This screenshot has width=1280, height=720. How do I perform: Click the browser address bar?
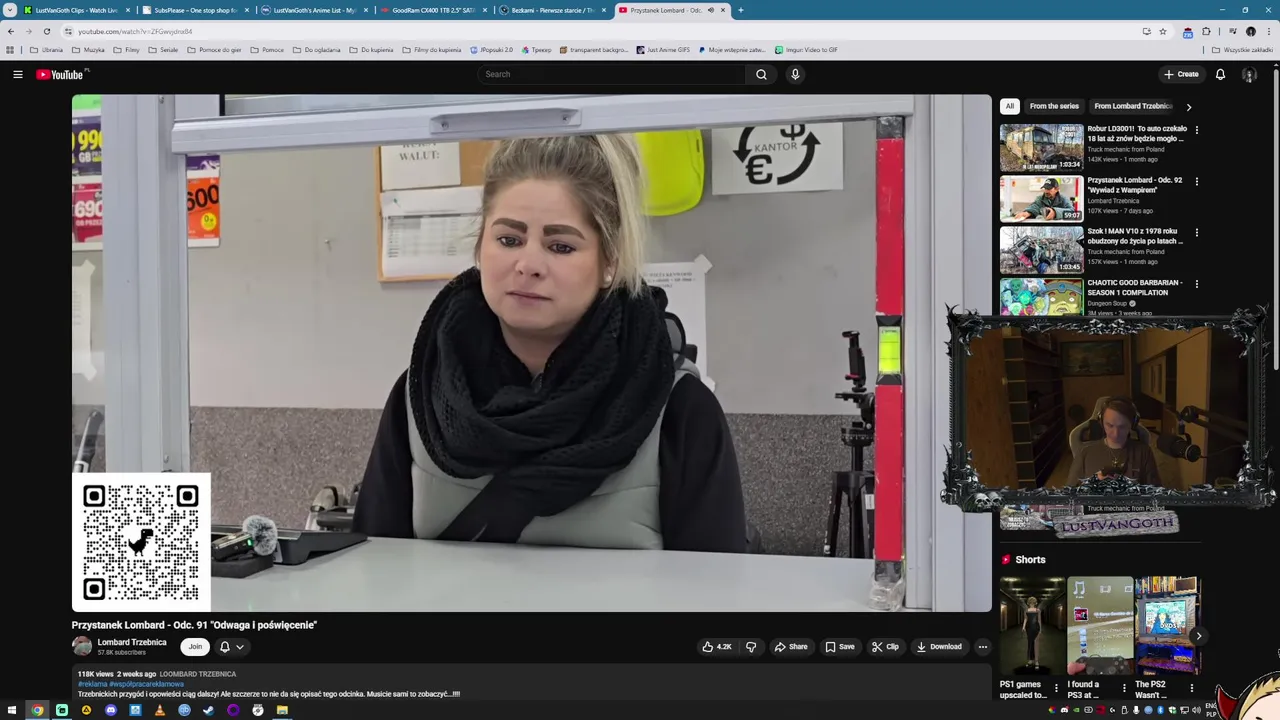coord(600,31)
